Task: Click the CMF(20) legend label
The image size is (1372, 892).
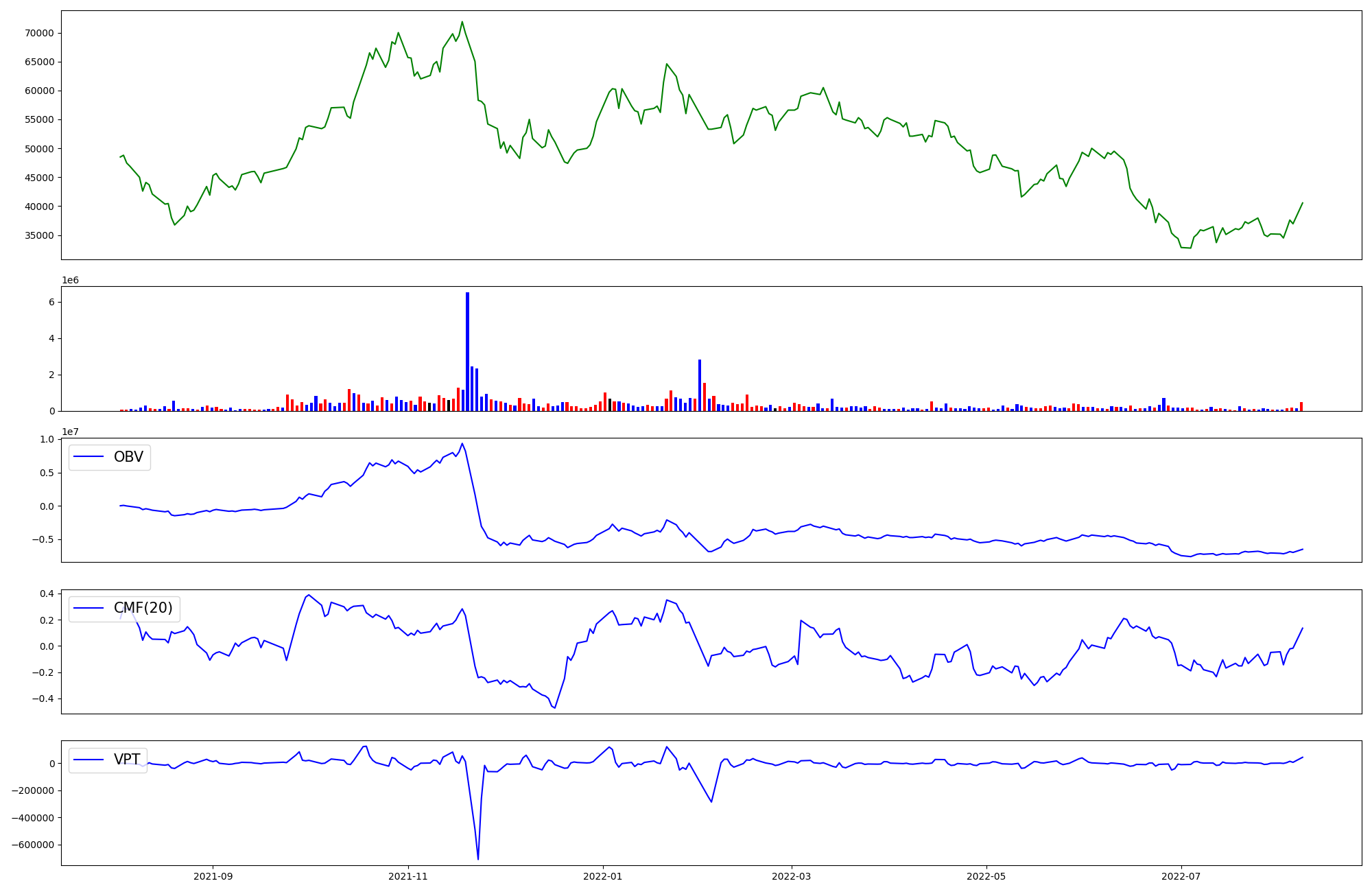Action: pos(143,608)
